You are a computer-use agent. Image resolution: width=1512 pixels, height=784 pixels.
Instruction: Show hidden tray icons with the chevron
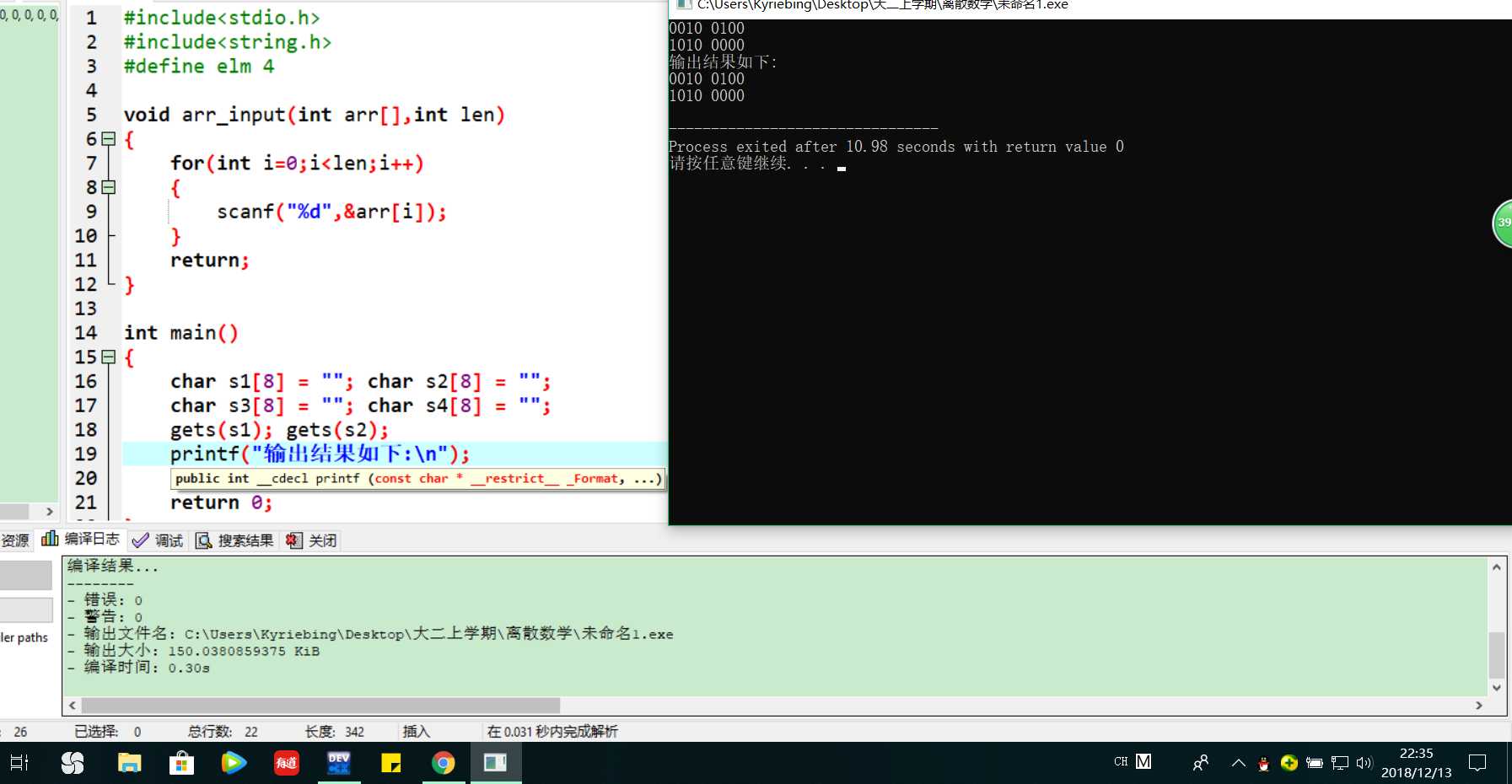[1238, 763]
